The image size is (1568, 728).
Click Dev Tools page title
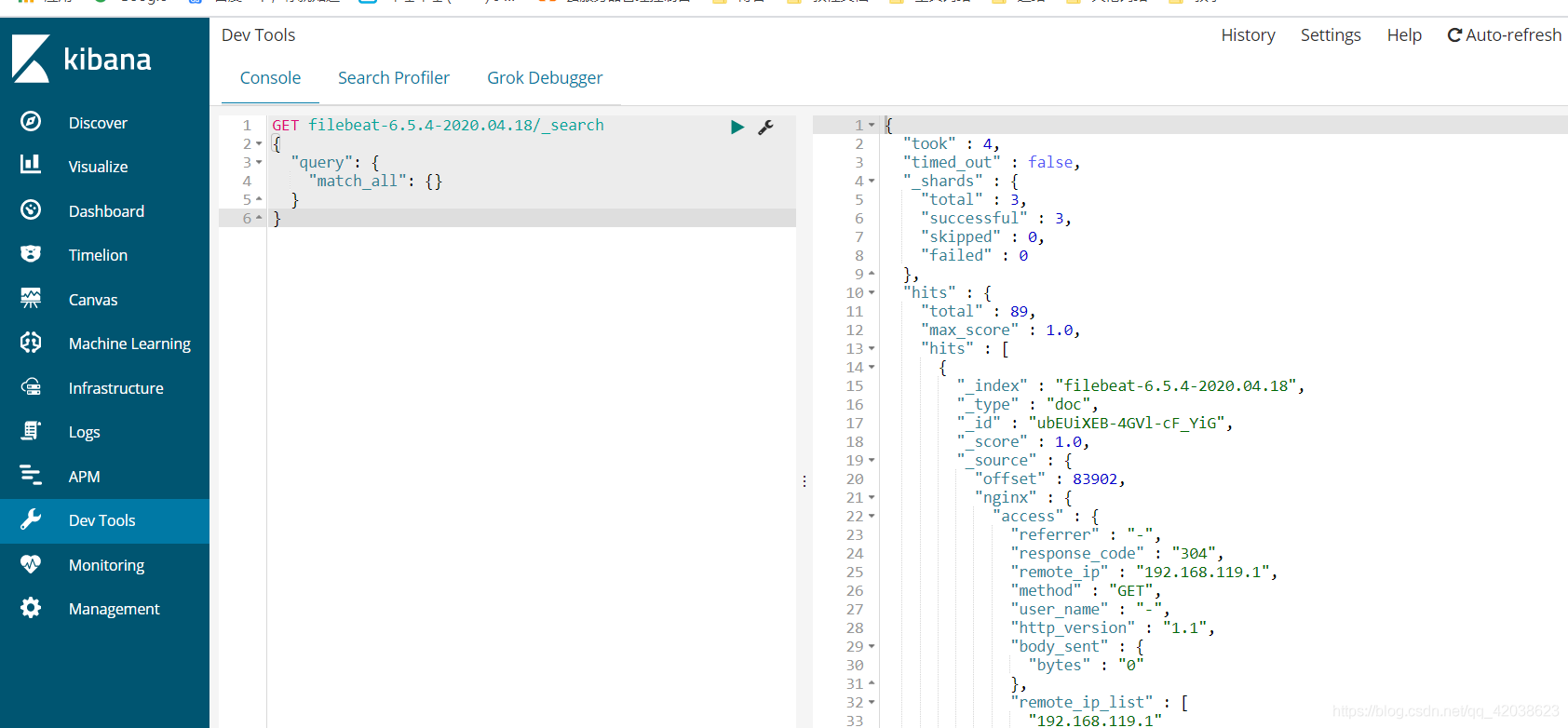258,35
